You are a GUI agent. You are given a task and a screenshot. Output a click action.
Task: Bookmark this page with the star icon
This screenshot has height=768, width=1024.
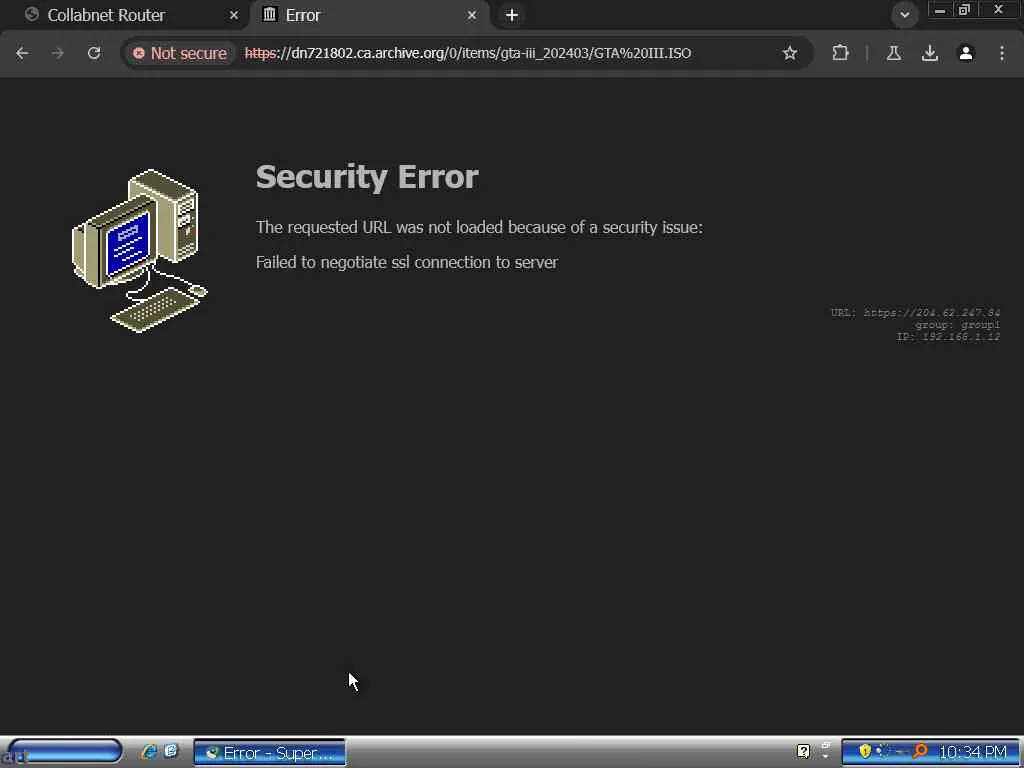pos(790,53)
